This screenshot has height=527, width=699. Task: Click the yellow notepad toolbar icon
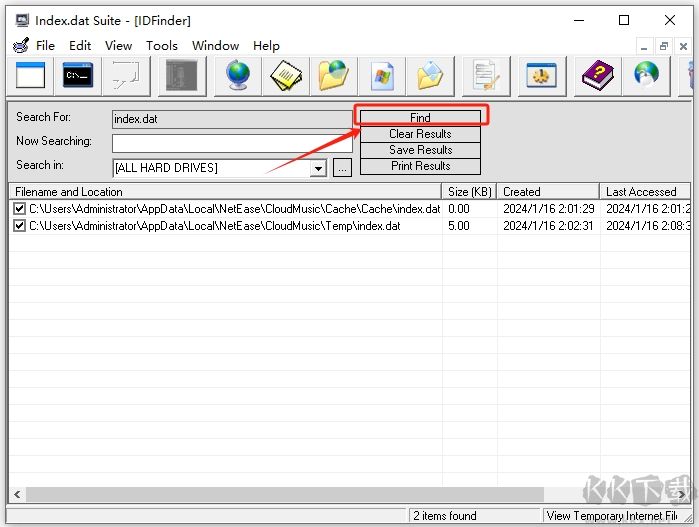[286, 75]
